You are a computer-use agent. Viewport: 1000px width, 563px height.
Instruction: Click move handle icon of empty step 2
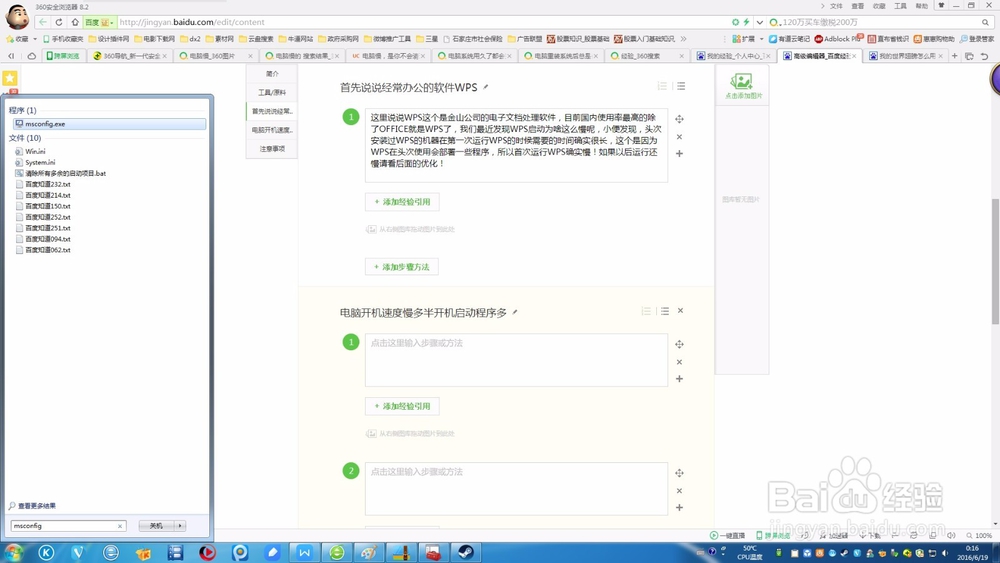pyautogui.click(x=679, y=473)
